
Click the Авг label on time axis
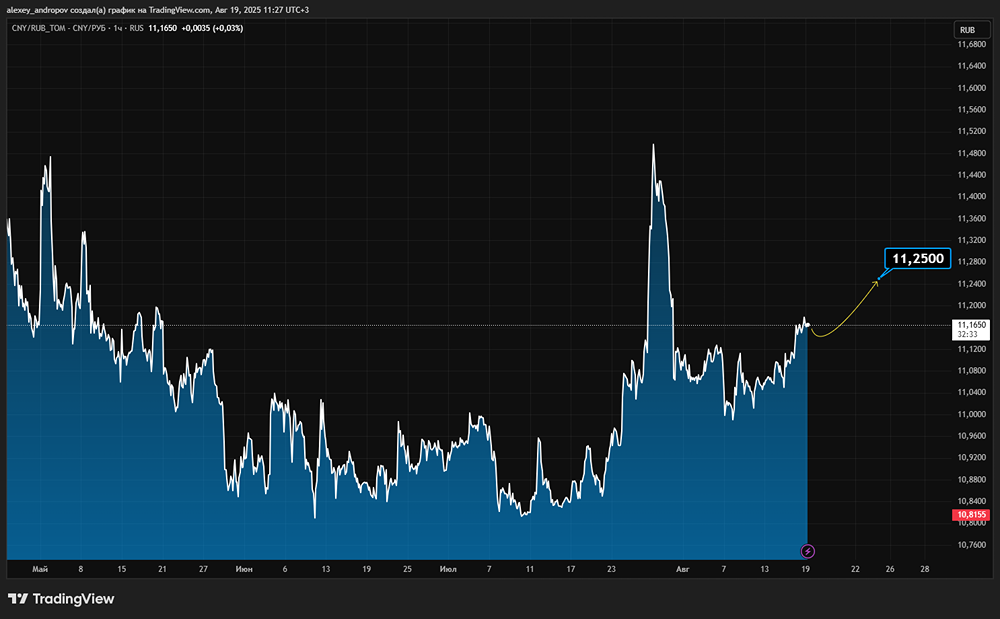point(683,569)
